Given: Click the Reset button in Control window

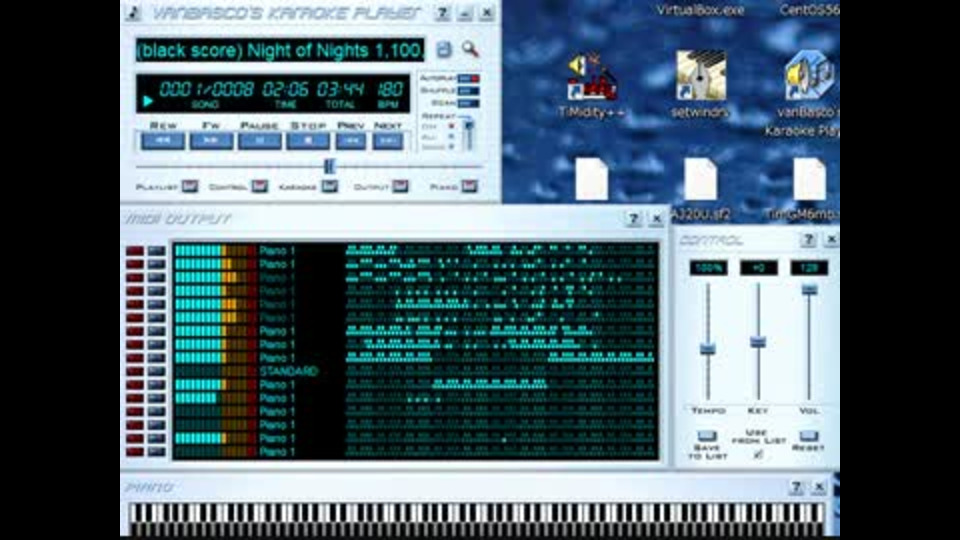Looking at the screenshot, I should [808, 435].
